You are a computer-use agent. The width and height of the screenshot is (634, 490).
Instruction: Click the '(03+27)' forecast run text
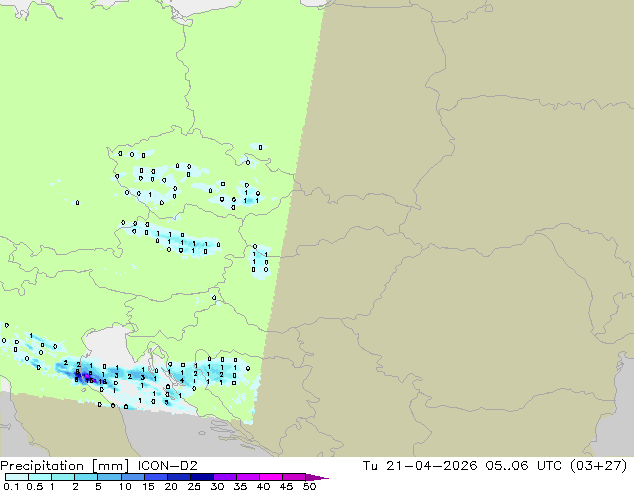pos(599,466)
